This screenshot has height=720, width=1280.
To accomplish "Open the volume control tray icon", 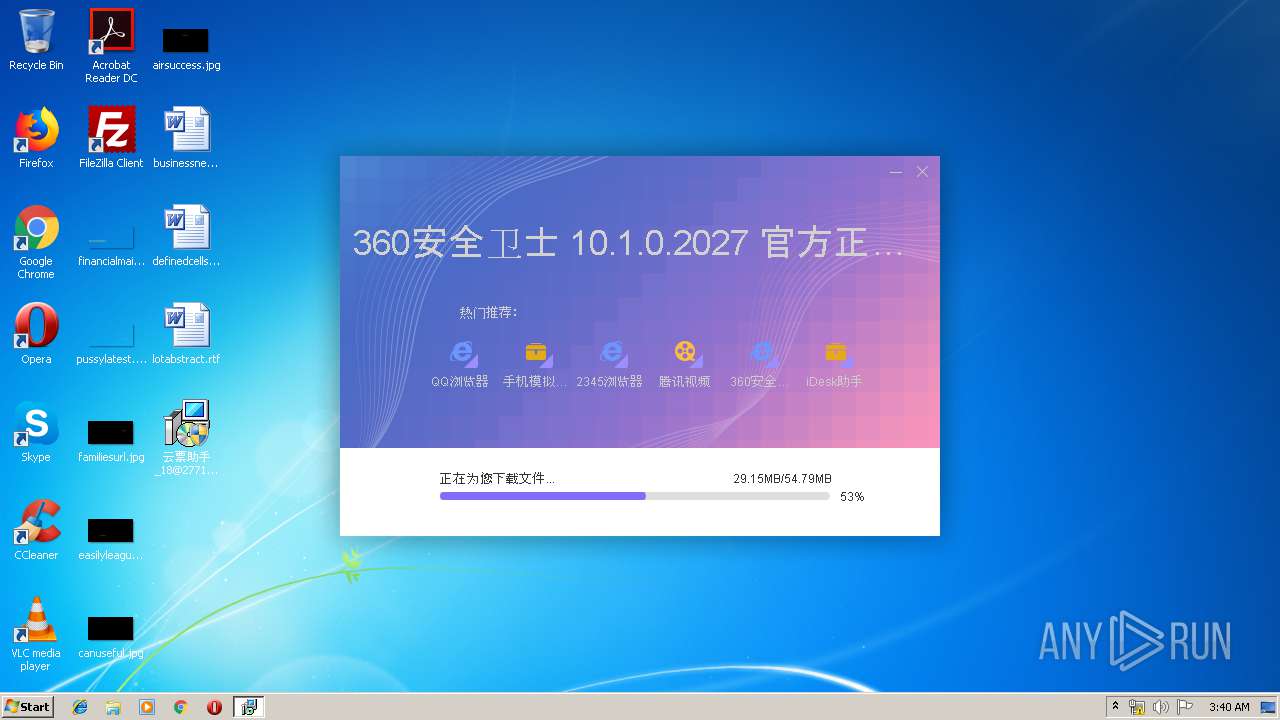I will (1160, 707).
